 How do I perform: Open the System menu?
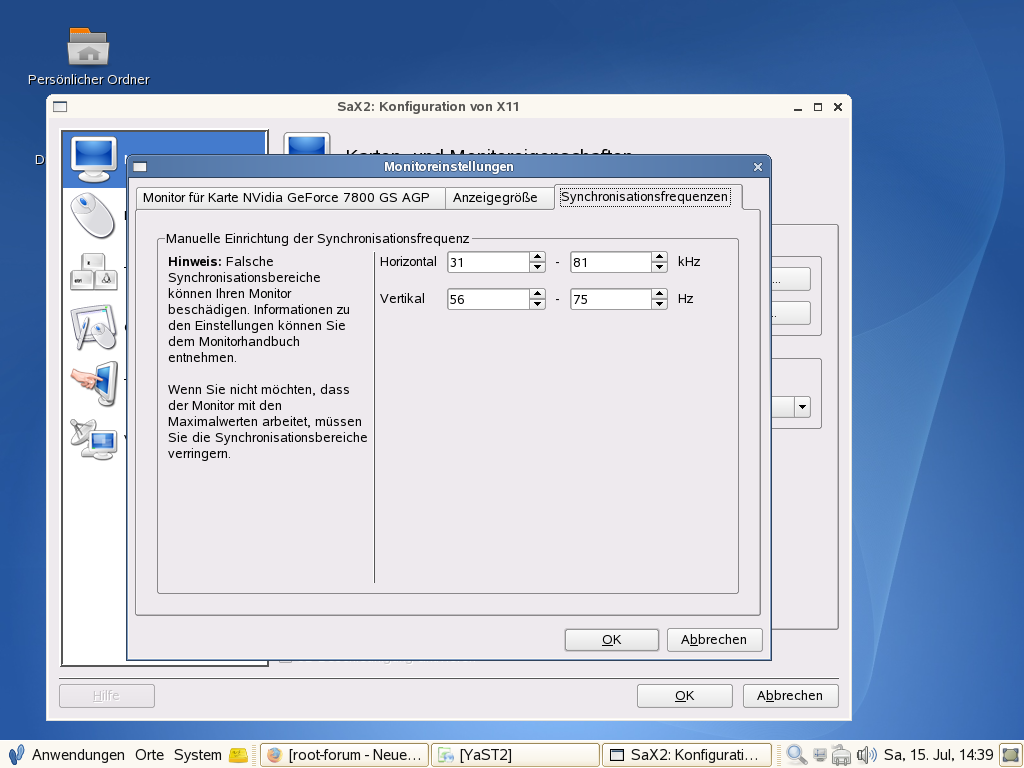pyautogui.click(x=197, y=755)
